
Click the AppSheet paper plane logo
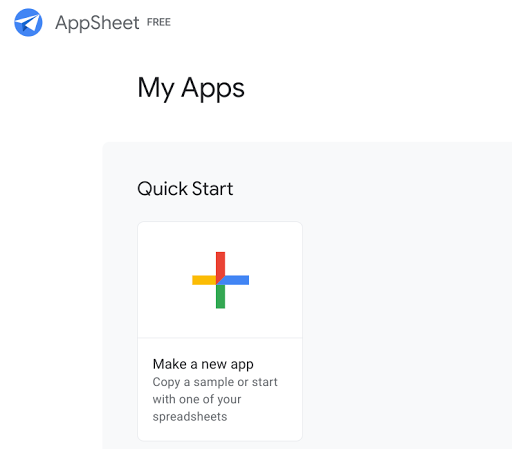coord(28,22)
